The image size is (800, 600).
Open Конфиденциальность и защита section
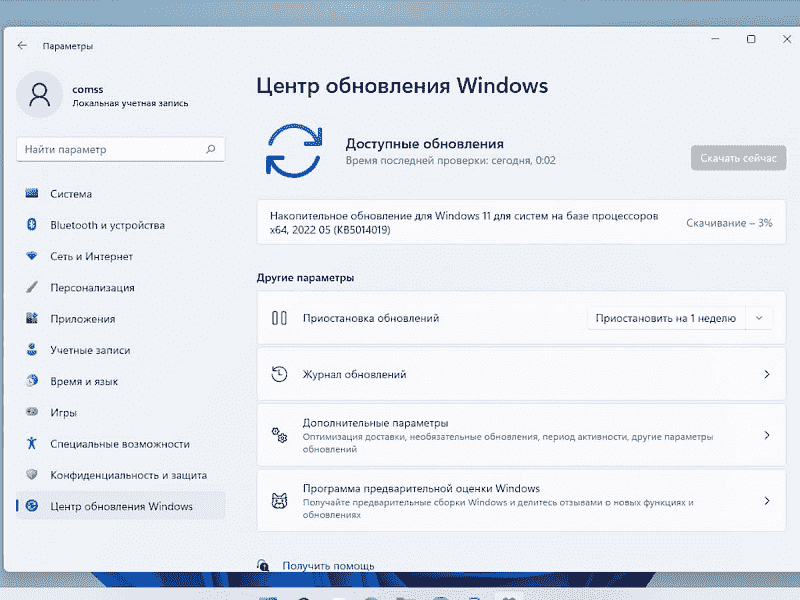120,474
